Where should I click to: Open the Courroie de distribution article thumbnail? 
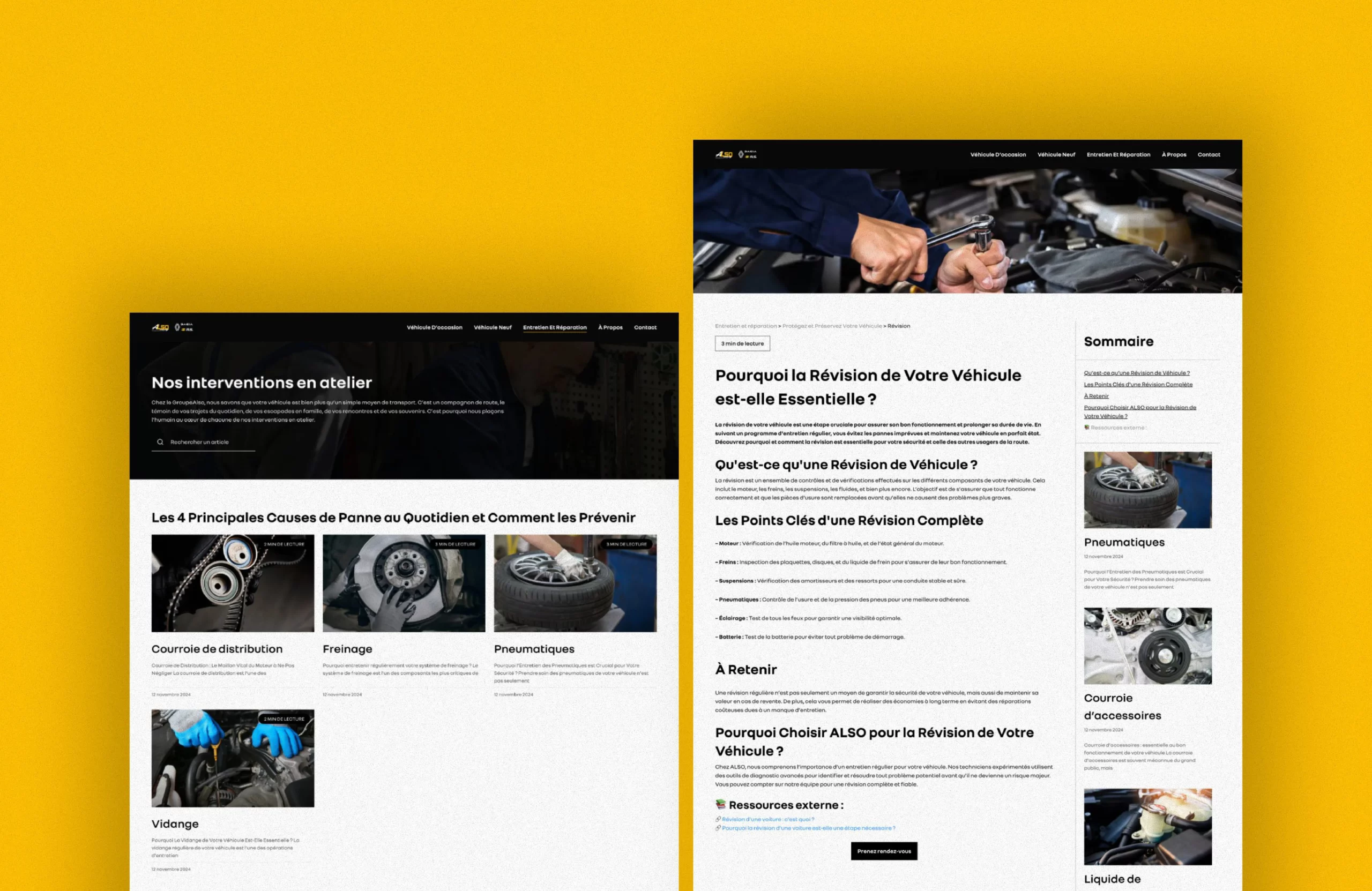pos(232,583)
